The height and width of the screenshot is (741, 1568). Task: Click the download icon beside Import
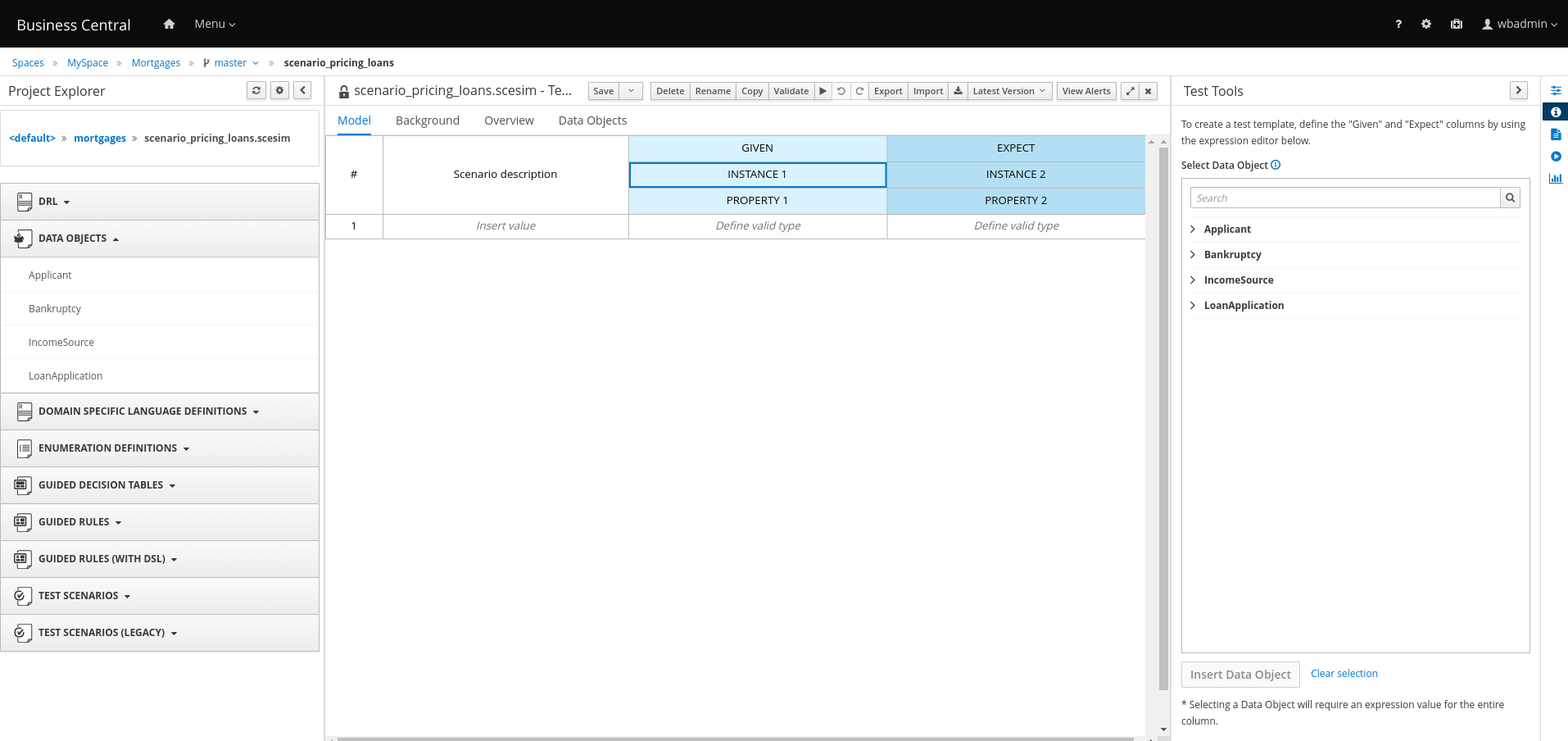pos(958,91)
